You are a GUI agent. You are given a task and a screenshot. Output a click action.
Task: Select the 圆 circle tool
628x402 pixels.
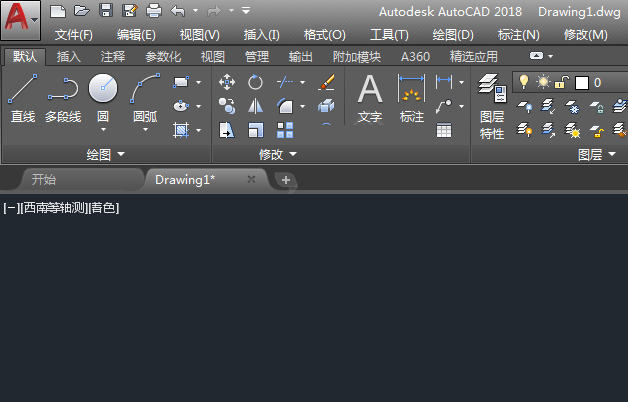(103, 98)
